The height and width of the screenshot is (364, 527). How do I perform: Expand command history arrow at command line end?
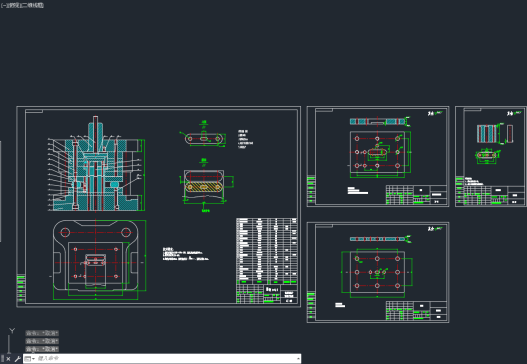(298, 359)
